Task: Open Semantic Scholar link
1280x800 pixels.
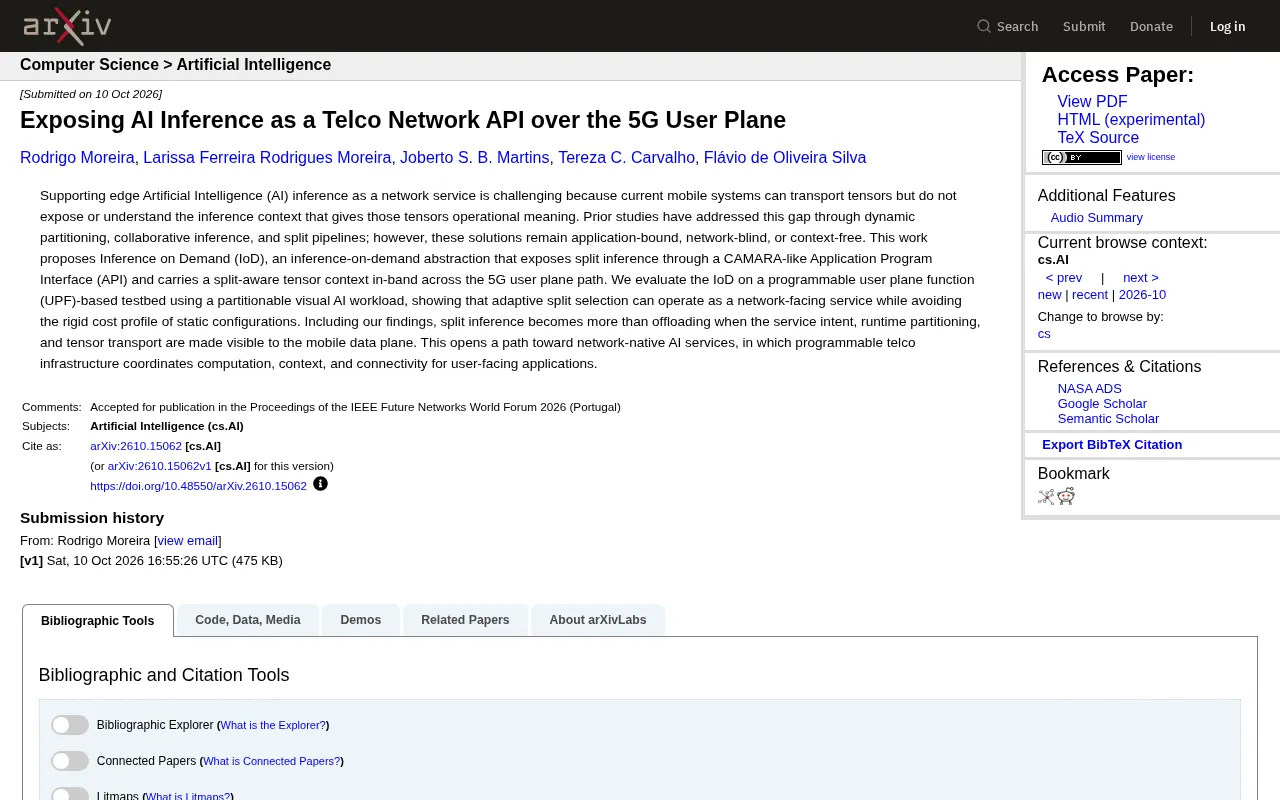Action: (1108, 419)
